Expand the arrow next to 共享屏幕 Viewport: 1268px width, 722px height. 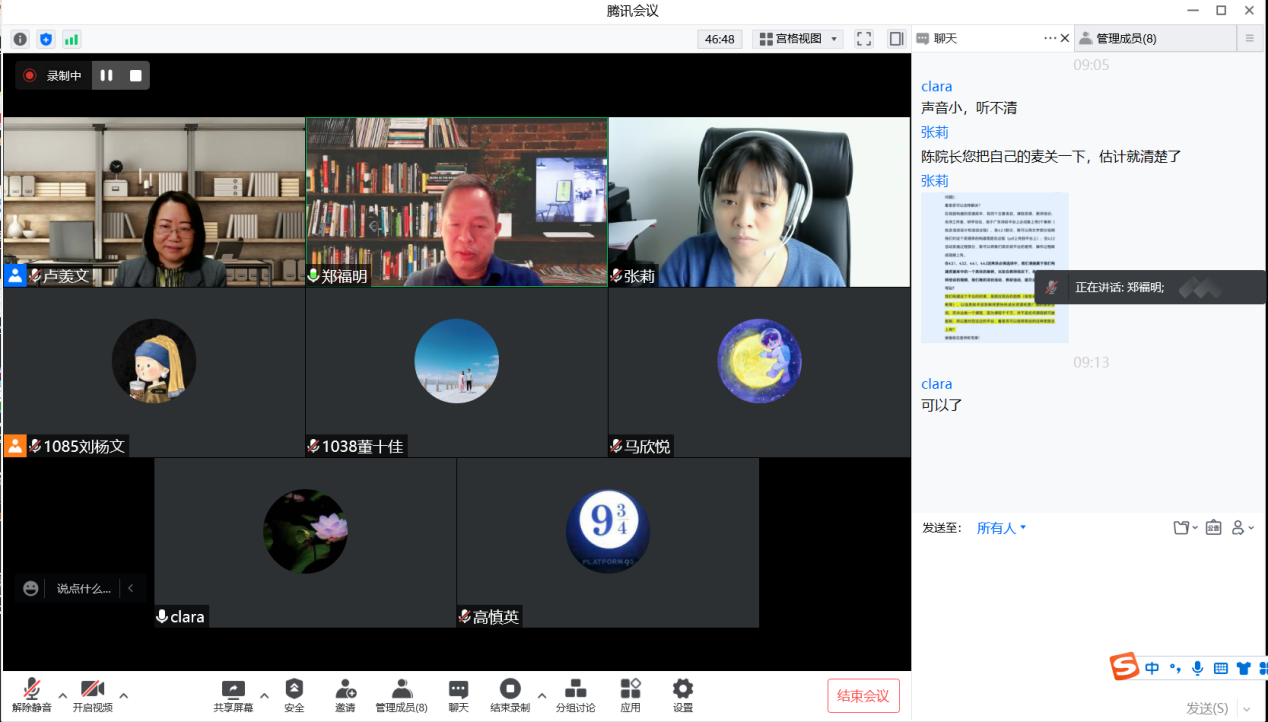pyautogui.click(x=264, y=695)
